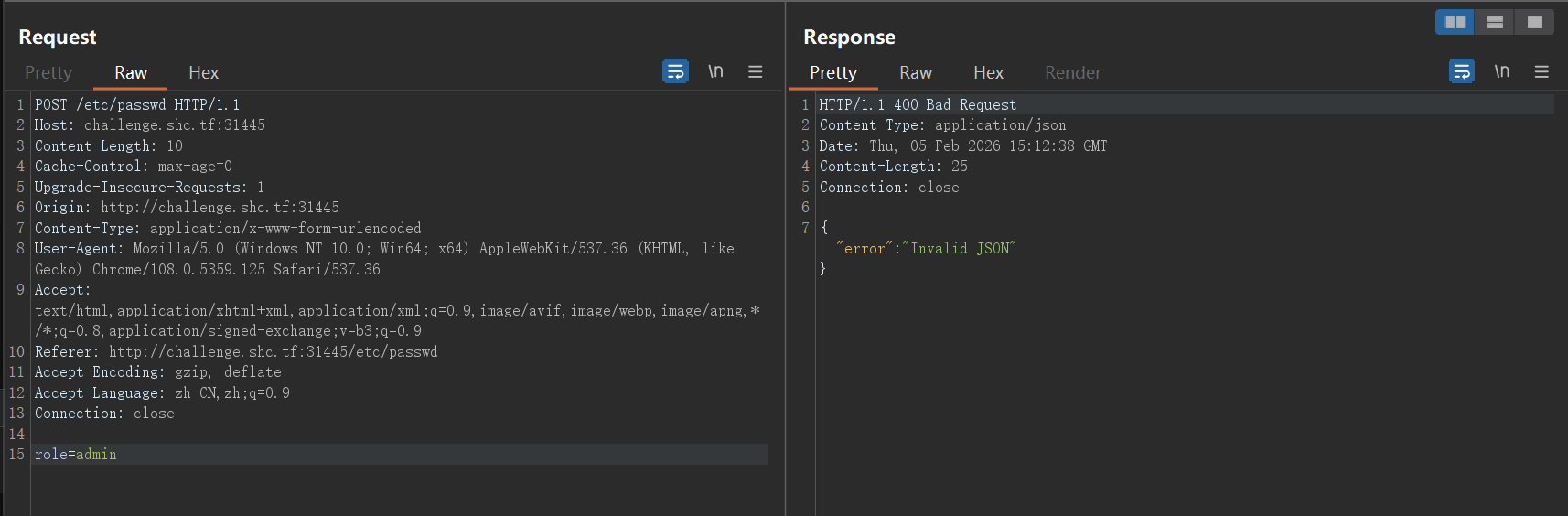Click the POST /etc/passwd request line

point(137,105)
